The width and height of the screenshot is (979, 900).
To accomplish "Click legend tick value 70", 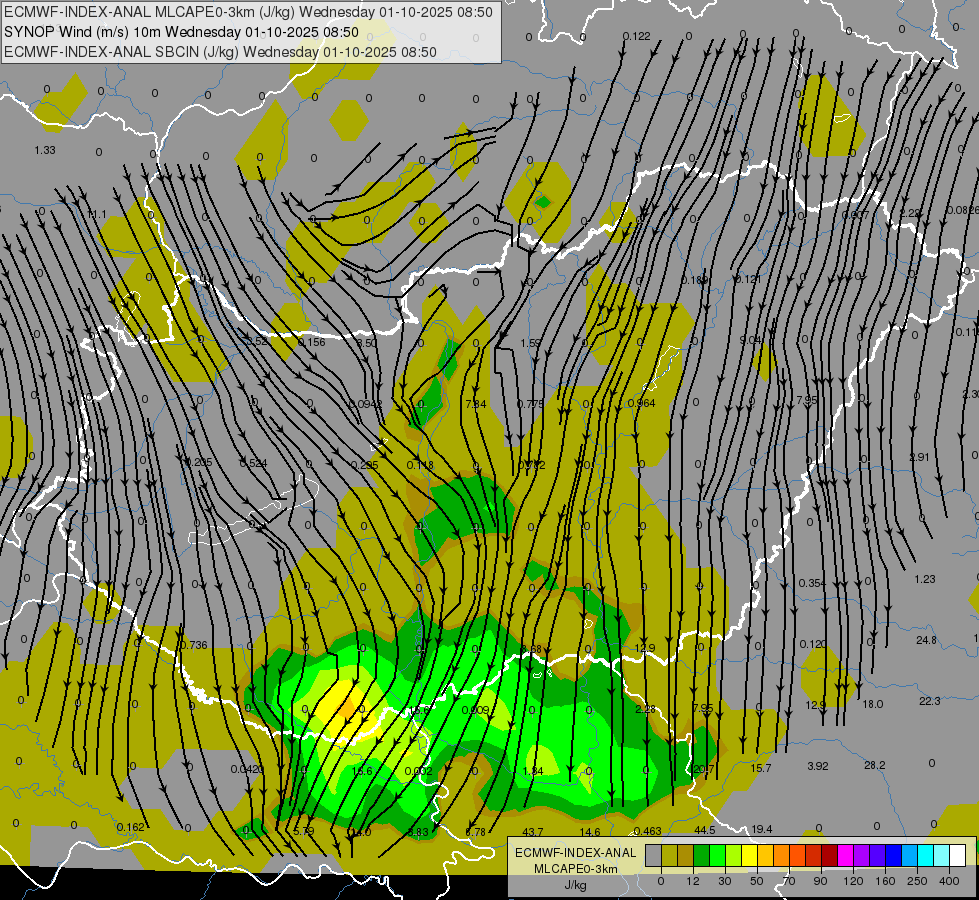I will click(x=789, y=881).
